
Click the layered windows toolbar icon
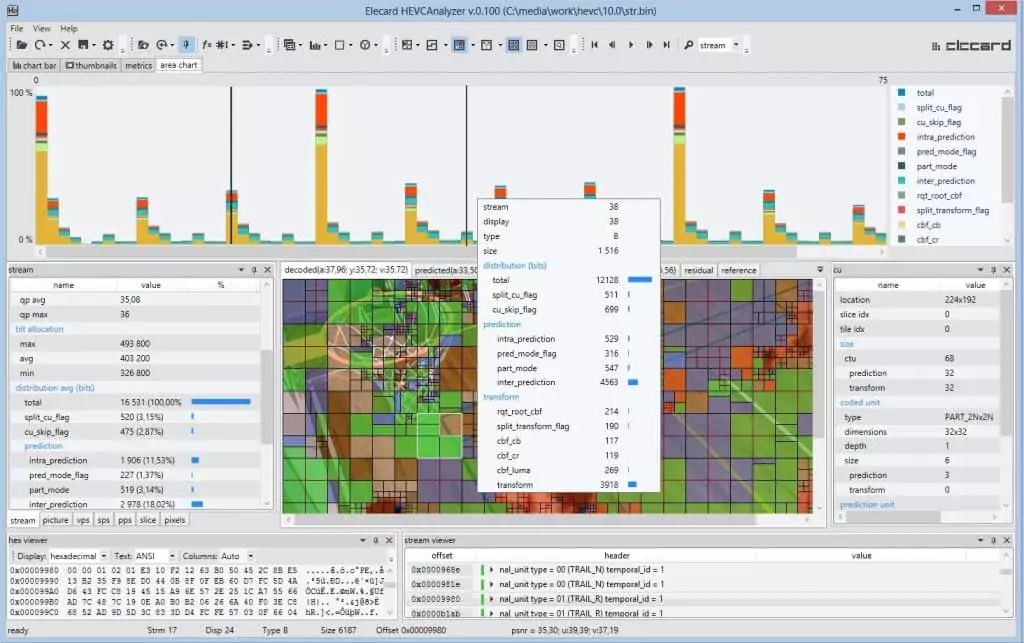[289, 45]
